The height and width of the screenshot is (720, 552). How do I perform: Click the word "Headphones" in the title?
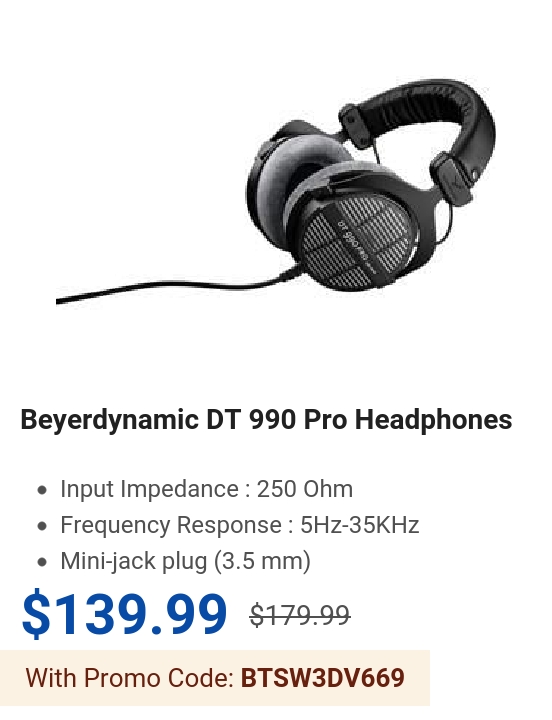click(x=433, y=420)
